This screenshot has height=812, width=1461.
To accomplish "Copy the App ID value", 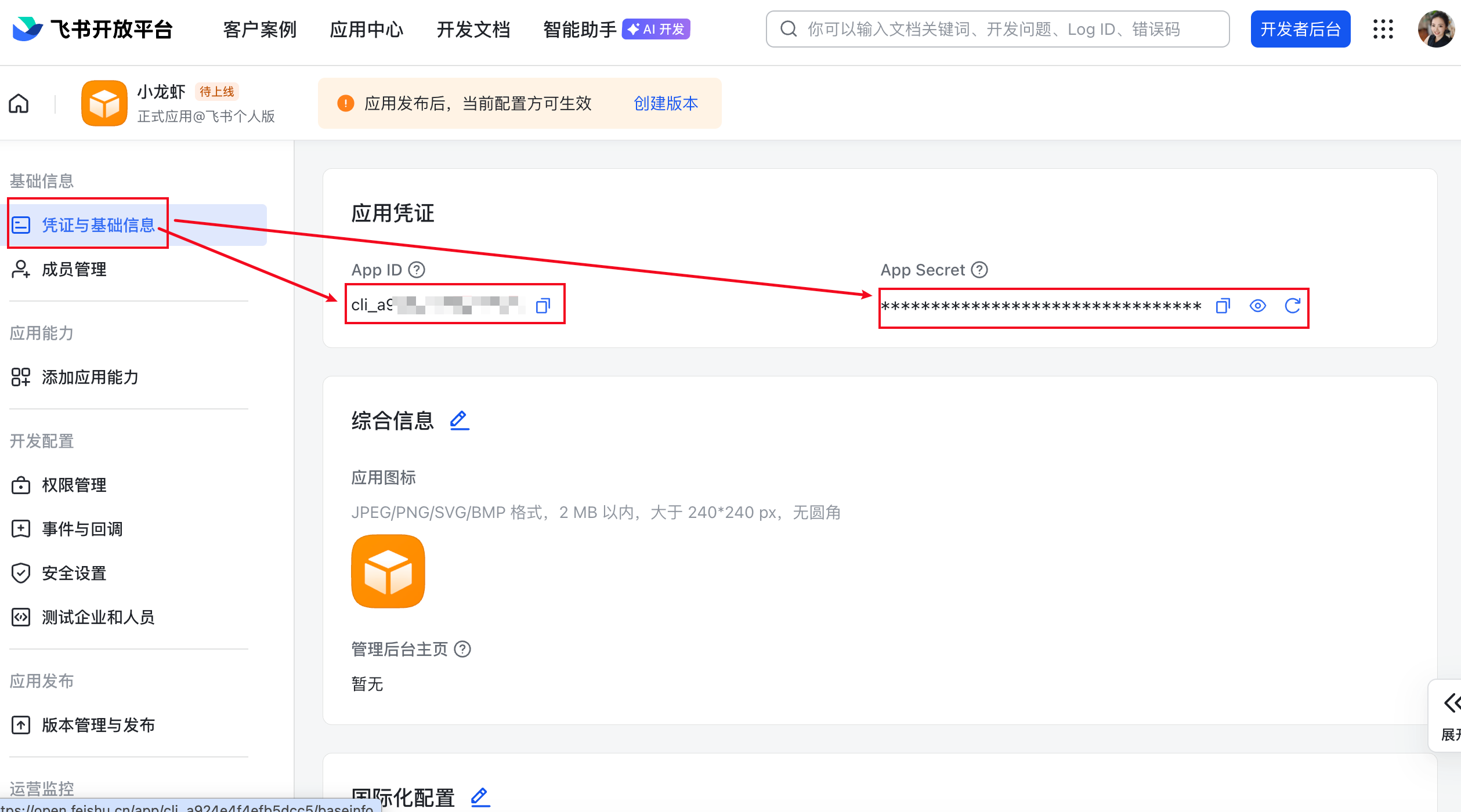I will click(543, 305).
